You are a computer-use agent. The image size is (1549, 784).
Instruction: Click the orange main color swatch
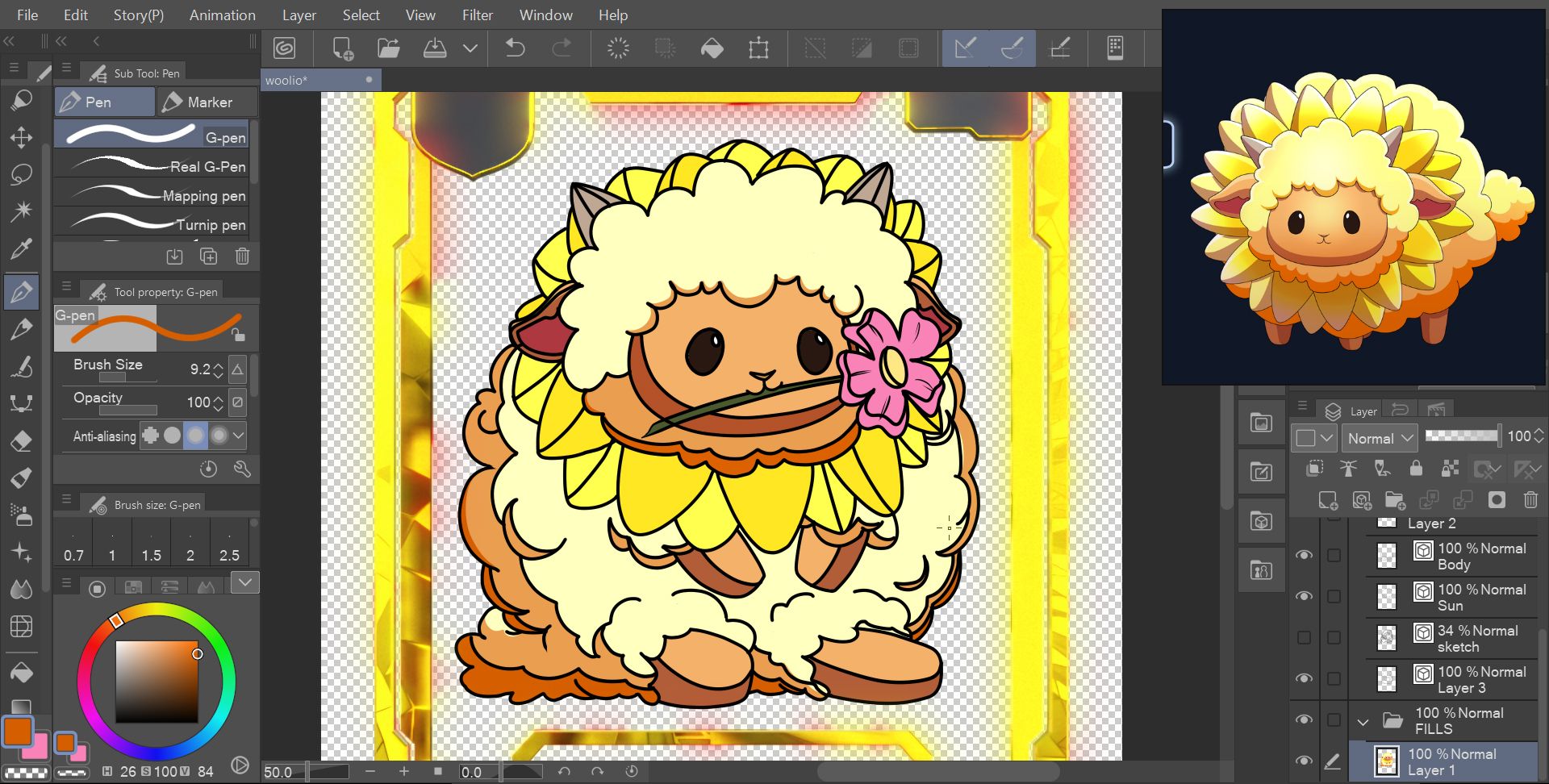pos(17,732)
